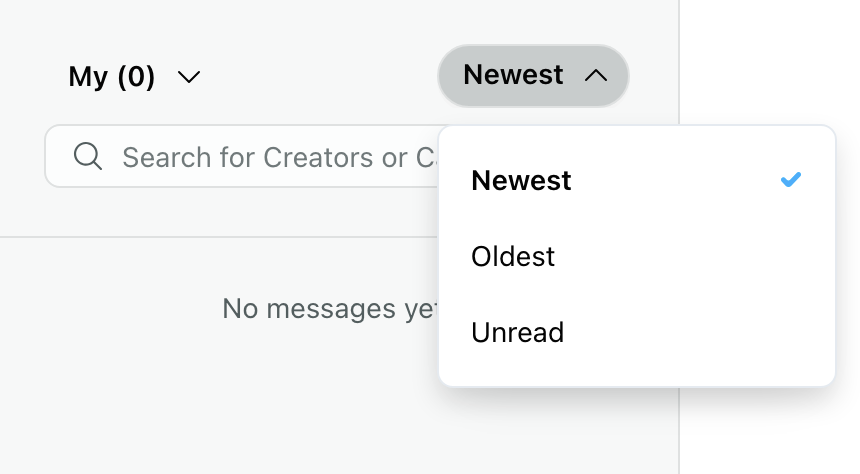Image resolution: width=860 pixels, height=474 pixels.
Task: Sort messages by Oldest first
Action: [637, 256]
